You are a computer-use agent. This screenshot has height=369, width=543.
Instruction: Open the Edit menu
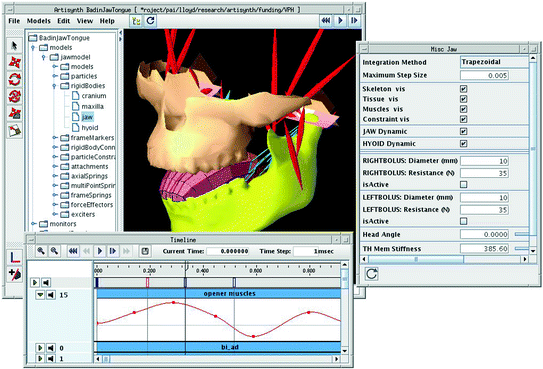point(63,21)
